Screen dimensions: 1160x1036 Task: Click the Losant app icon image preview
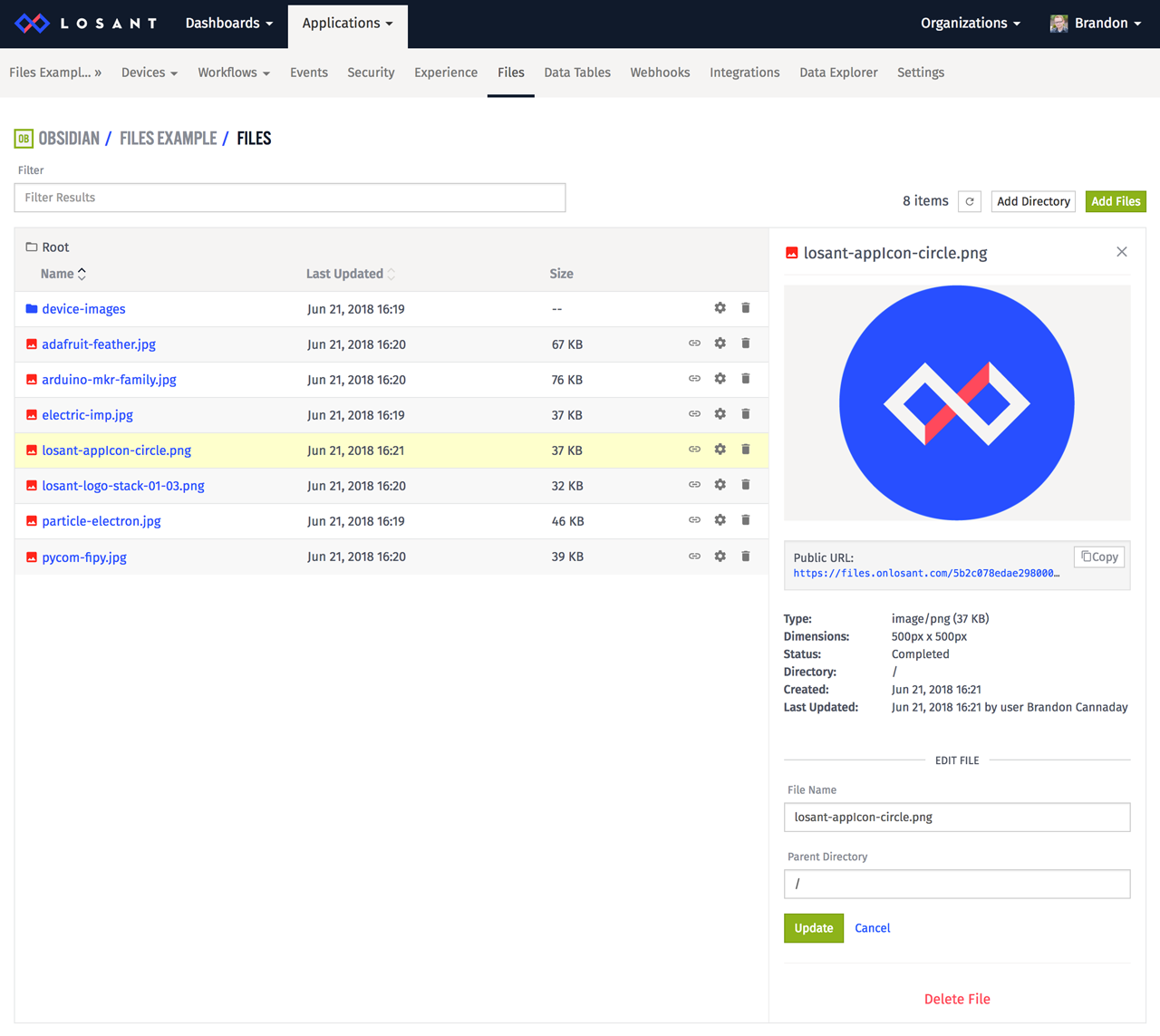(x=957, y=403)
